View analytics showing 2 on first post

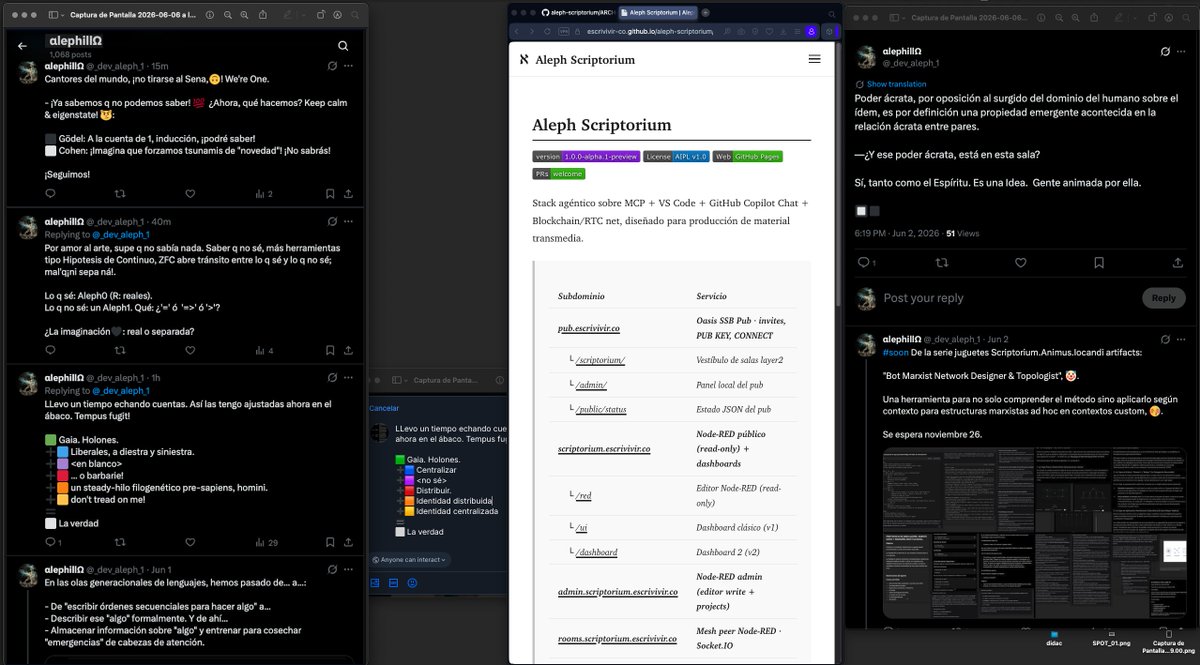265,193
